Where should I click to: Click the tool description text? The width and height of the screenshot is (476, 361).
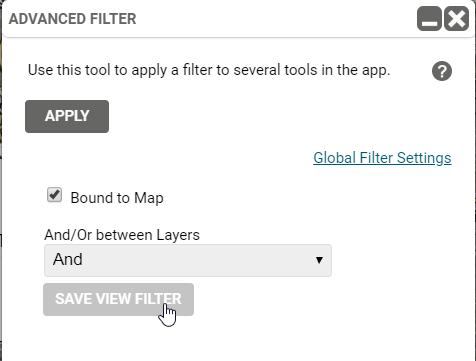click(209, 70)
